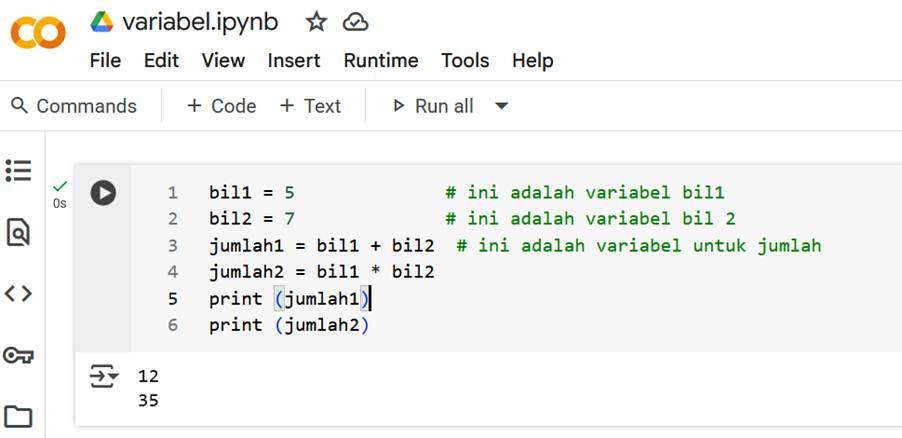This screenshot has width=902, height=438.
Task: Open the Help menu
Action: point(533,60)
